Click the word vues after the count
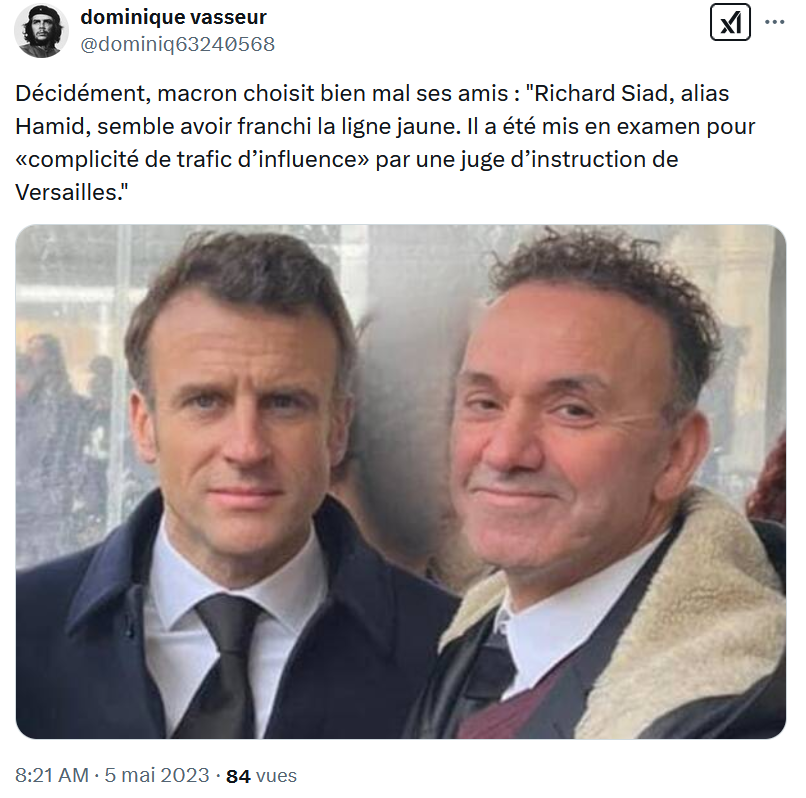 [x=276, y=776]
